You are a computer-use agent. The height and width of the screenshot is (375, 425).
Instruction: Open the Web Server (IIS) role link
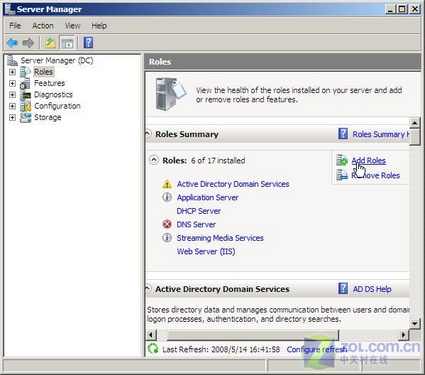pos(206,251)
